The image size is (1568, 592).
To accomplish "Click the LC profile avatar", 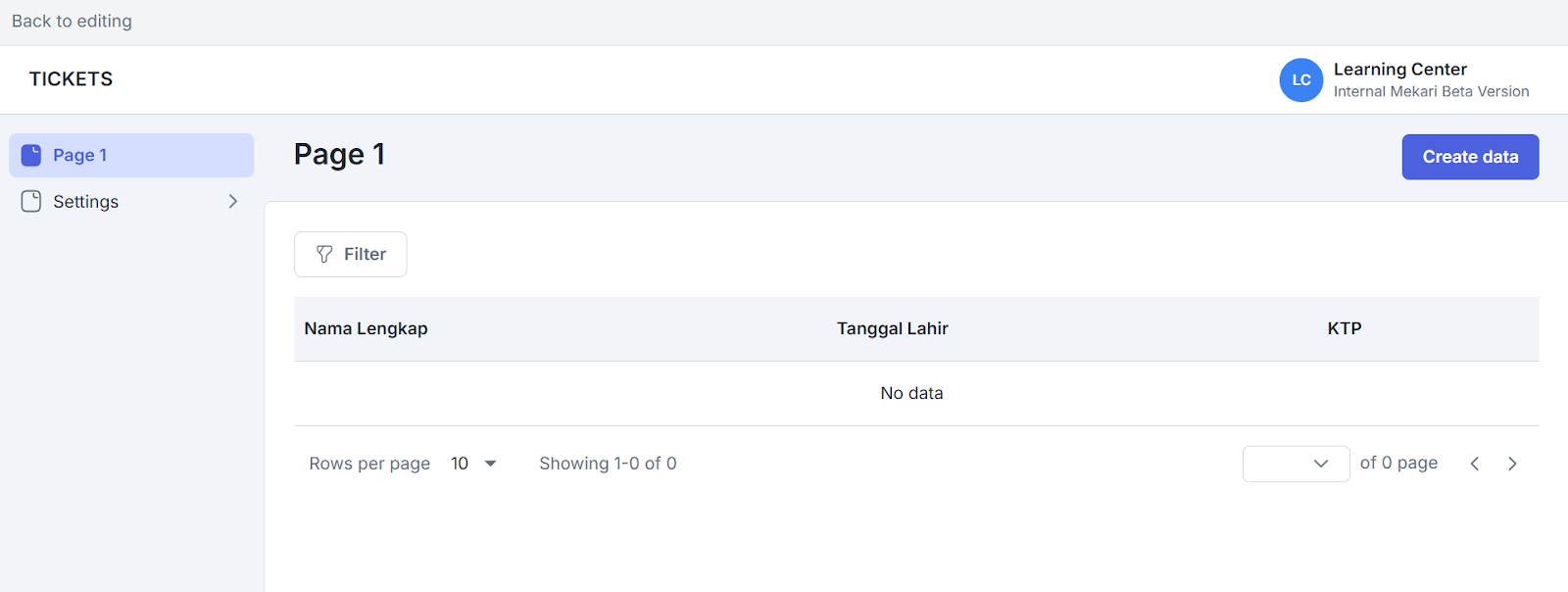I will click(x=1300, y=80).
